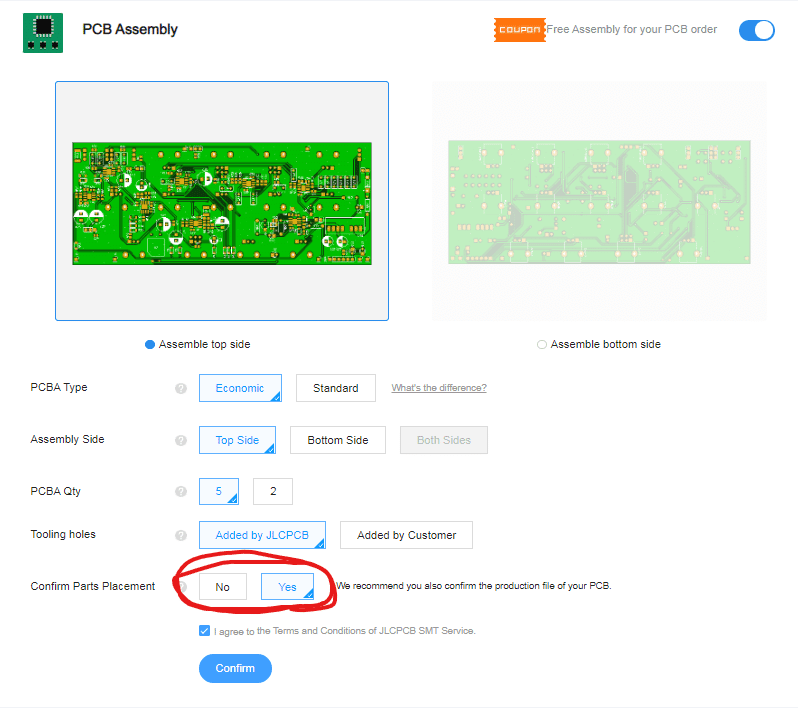Open help icon next to PCBA Qty

(x=181, y=491)
